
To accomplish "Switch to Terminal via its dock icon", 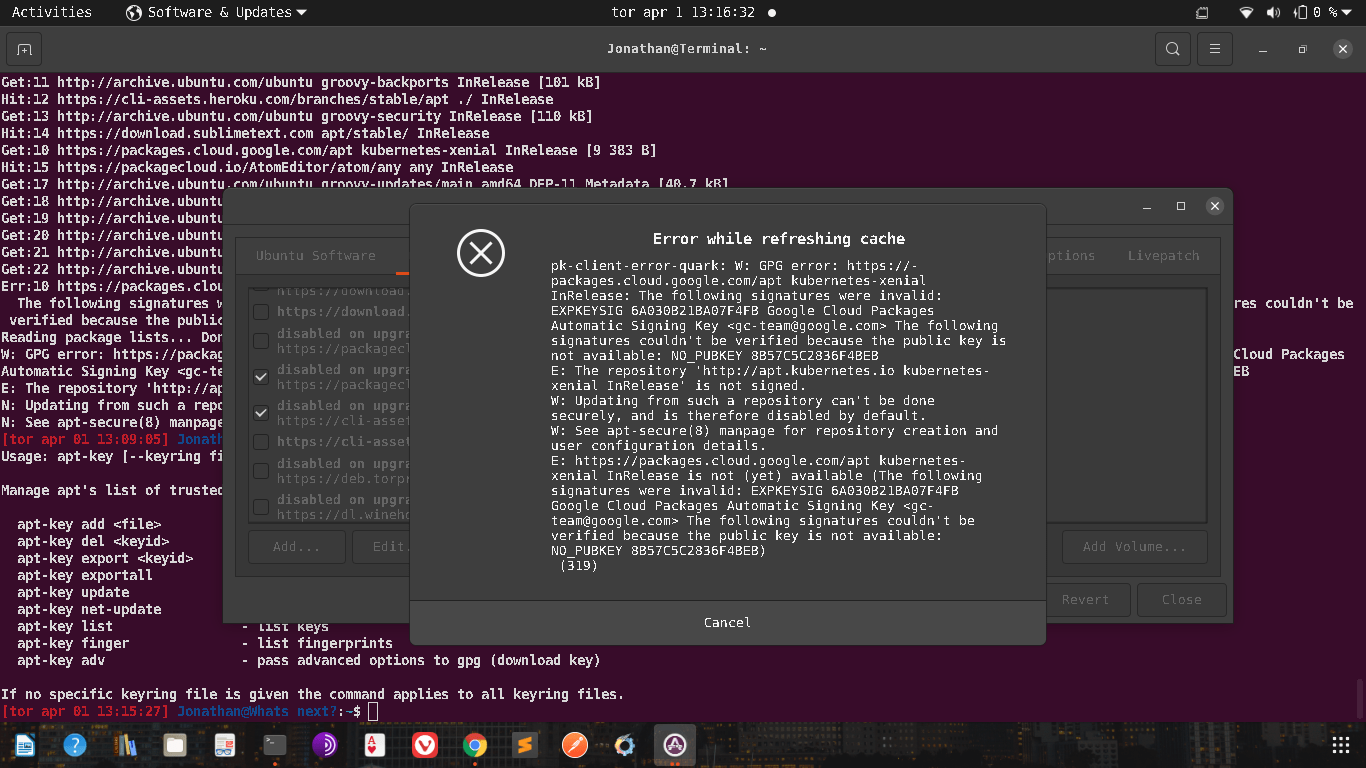I will (x=275, y=745).
